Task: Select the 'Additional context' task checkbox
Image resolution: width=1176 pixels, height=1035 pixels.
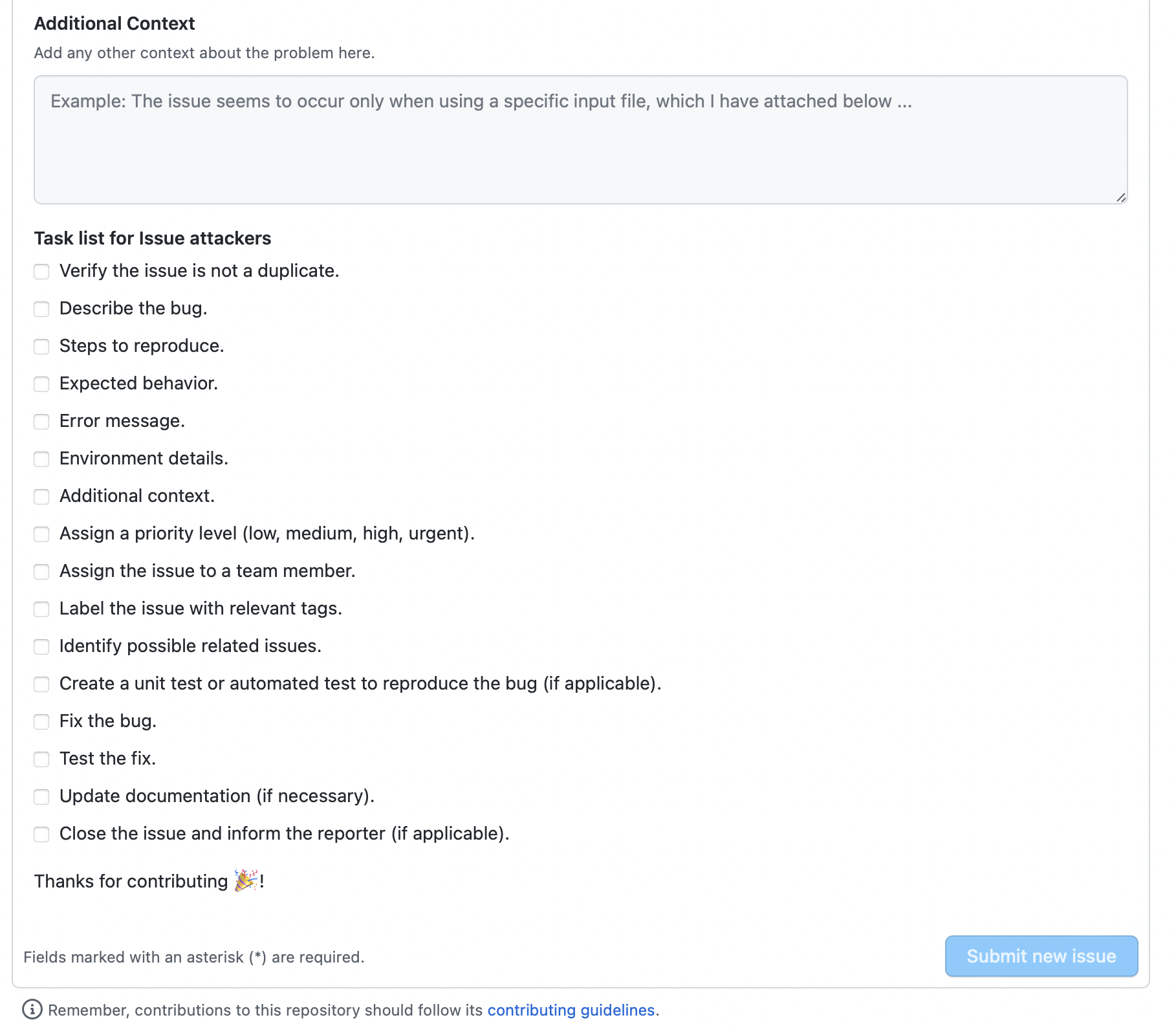Action: [x=41, y=497]
